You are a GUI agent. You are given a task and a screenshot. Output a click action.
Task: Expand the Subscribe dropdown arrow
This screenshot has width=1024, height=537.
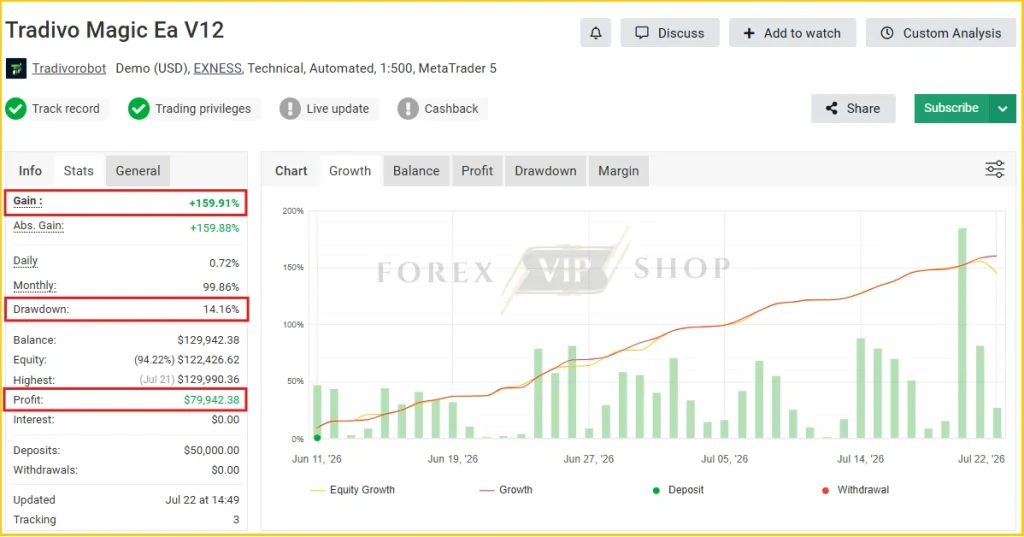point(1003,108)
